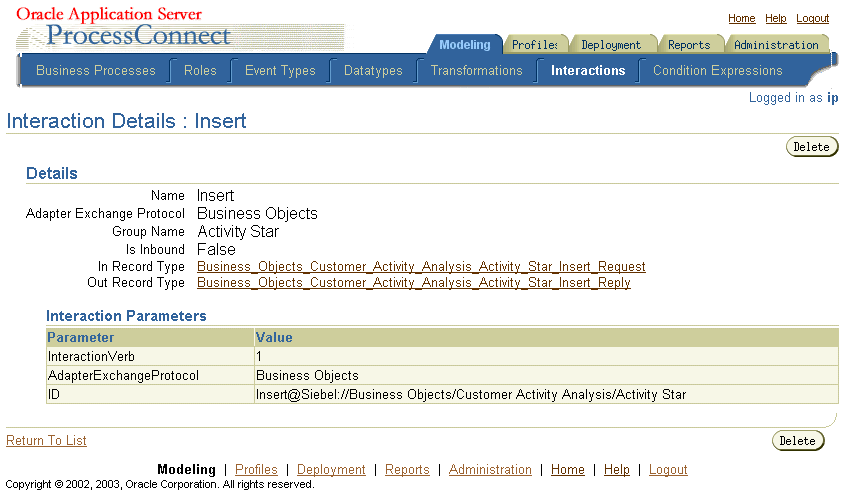Click the InteractionVerb value 1
The width and height of the screenshot is (843, 491).
[259, 357]
